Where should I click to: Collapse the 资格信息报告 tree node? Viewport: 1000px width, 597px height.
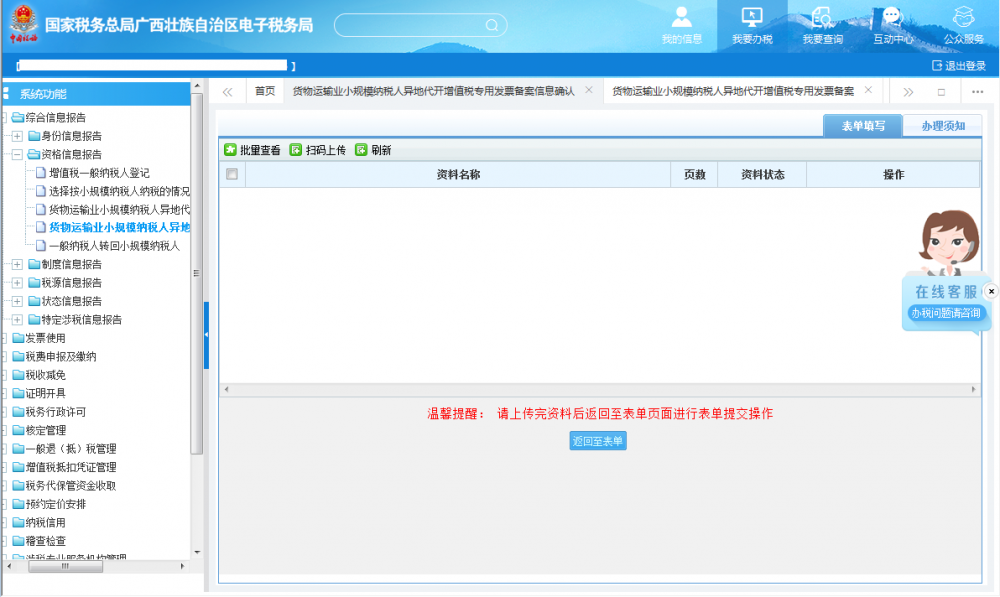[17, 155]
